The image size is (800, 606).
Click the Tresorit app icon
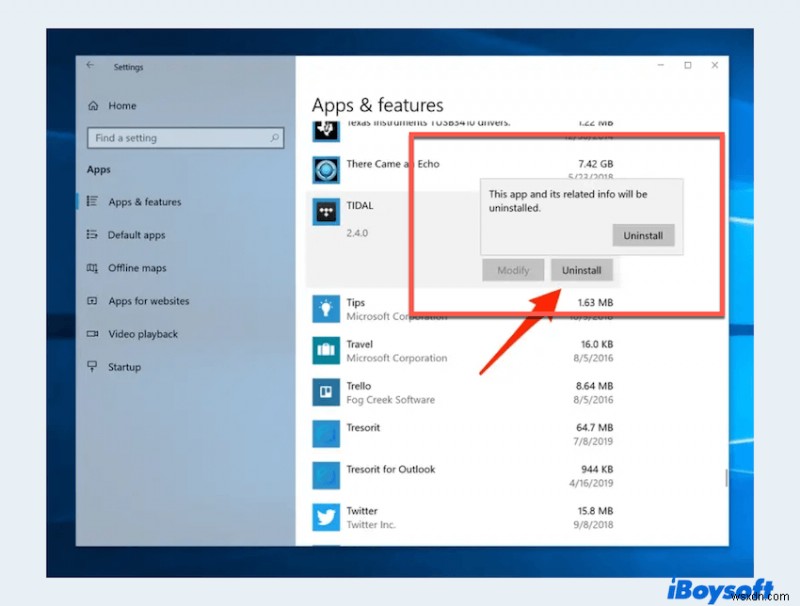(326, 434)
